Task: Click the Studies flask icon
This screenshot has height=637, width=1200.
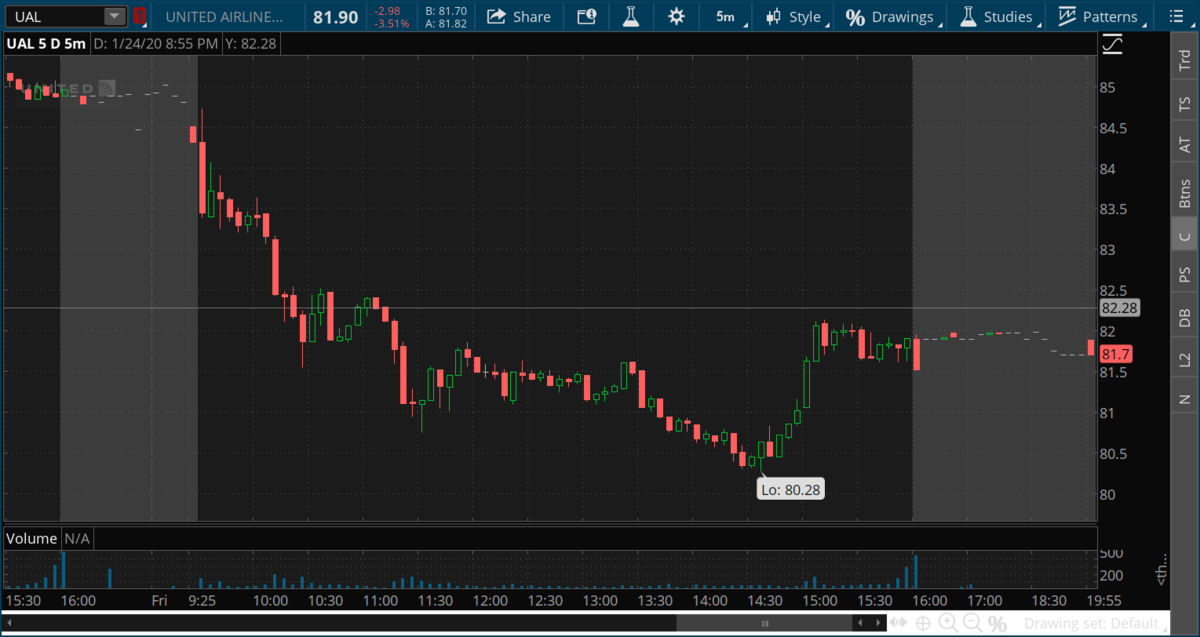Action: [967, 16]
